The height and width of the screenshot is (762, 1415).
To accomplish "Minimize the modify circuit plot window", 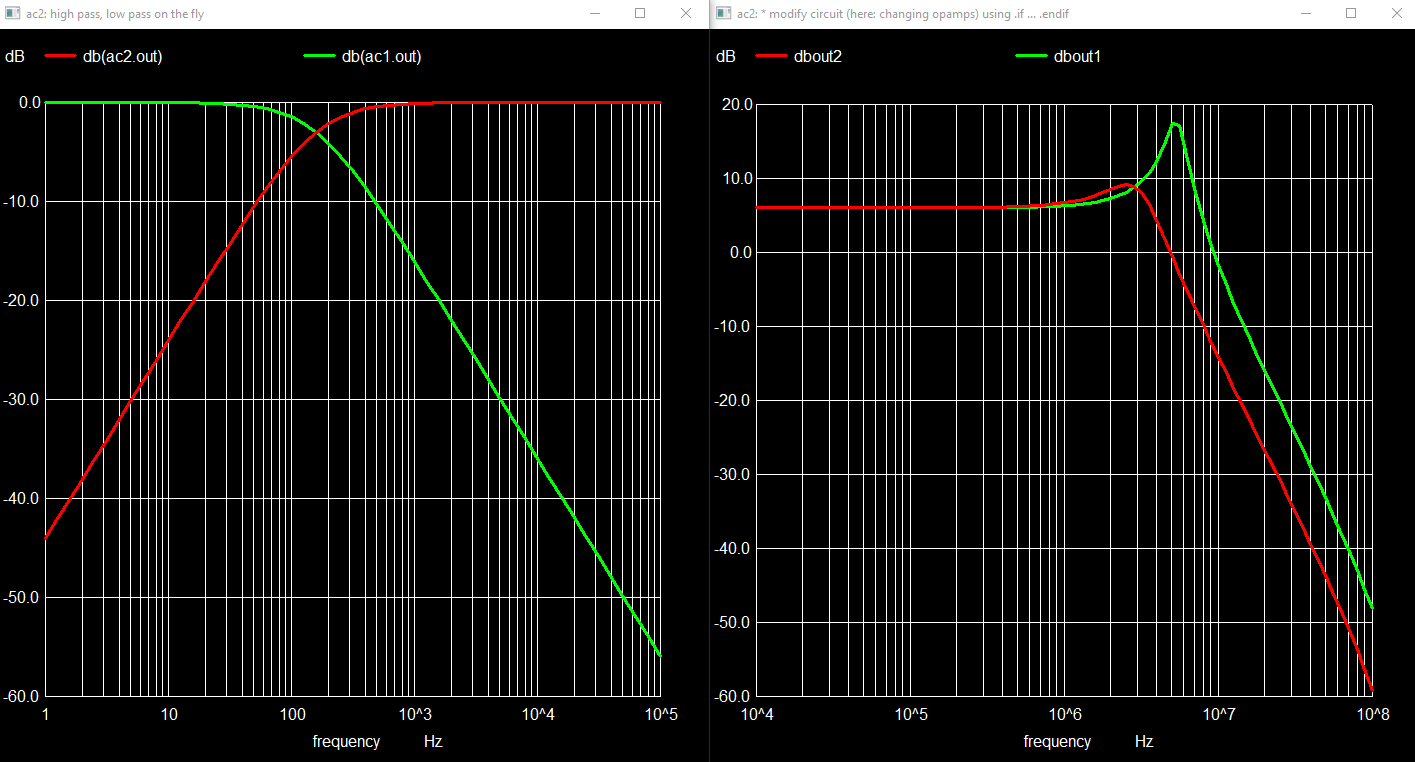I will [1305, 14].
